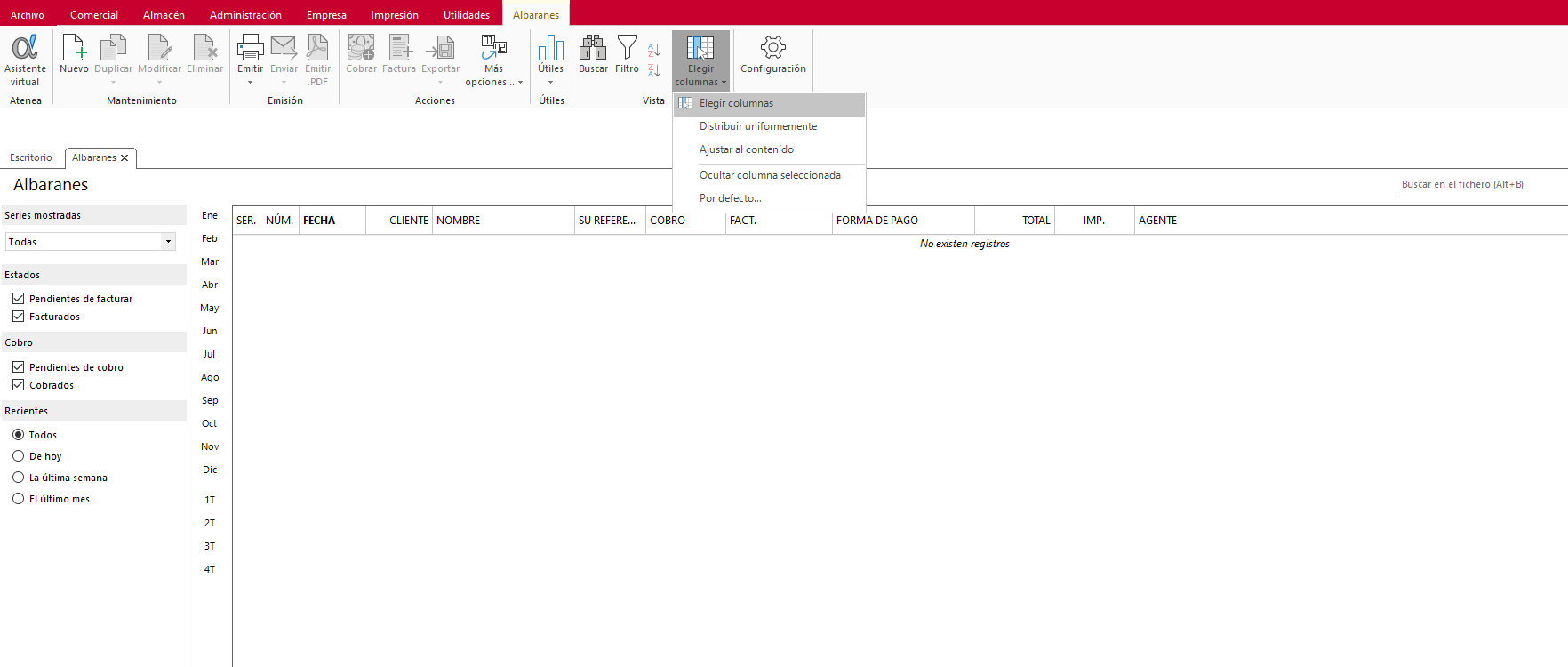Click the Buscar en el fichero field
Viewport: 1568px width, 667px height.
click(x=1482, y=185)
